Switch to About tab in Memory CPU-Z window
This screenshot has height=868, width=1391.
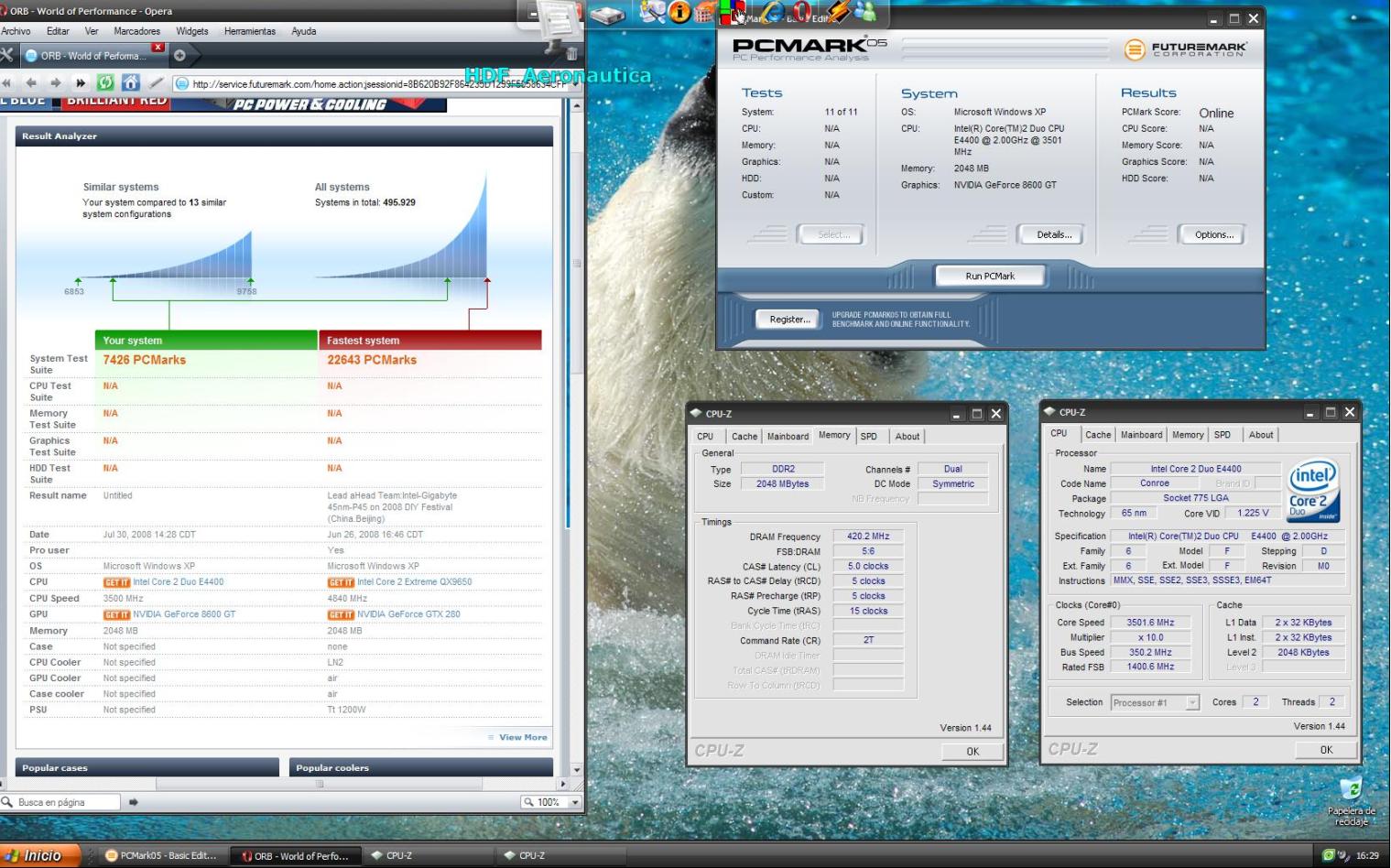907,437
